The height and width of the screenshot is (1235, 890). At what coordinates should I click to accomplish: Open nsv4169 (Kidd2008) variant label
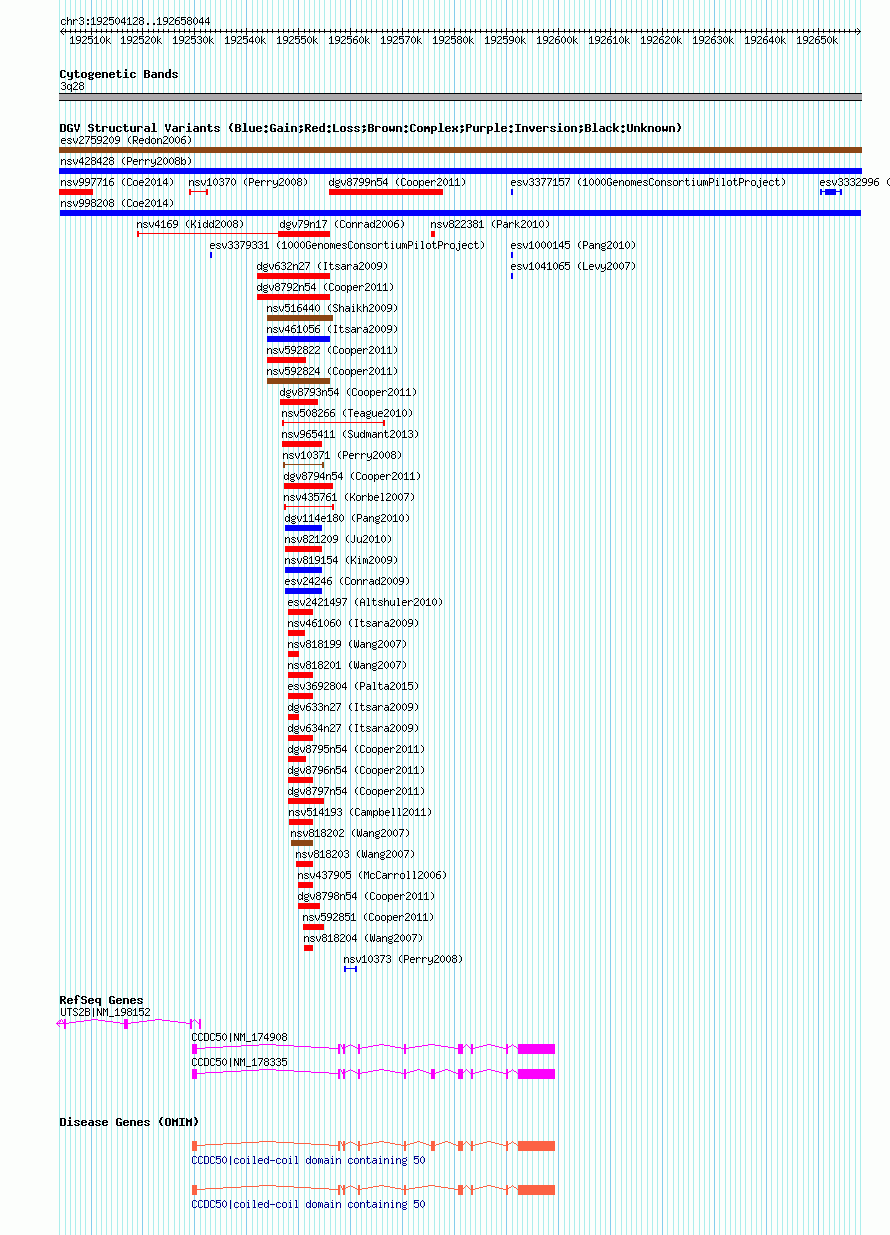(190, 224)
